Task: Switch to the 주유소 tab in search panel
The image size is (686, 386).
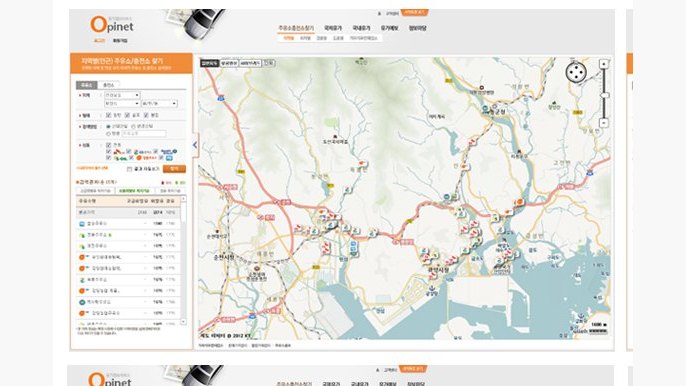Action: [x=86, y=85]
